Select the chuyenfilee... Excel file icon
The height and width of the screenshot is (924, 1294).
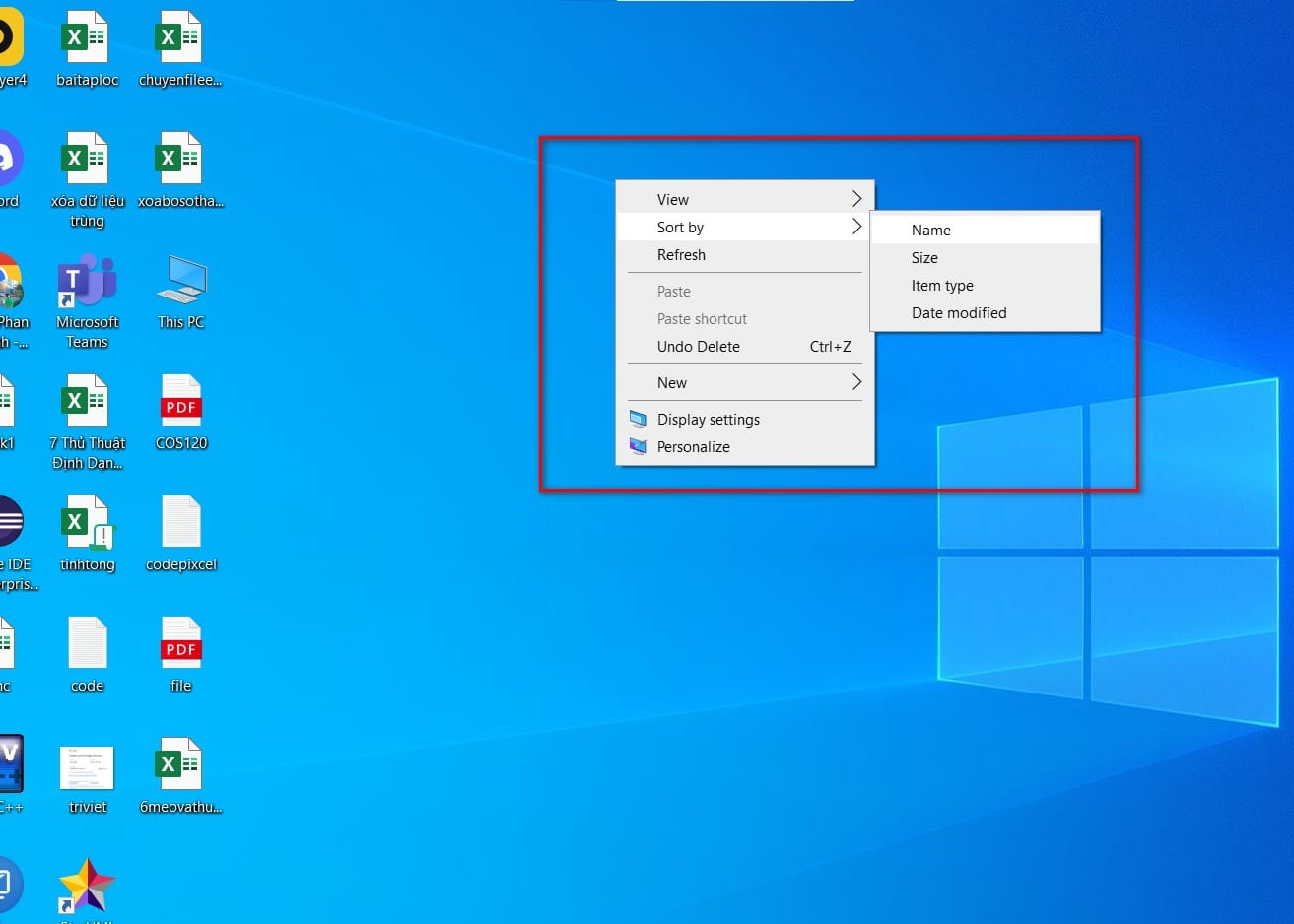(180, 38)
